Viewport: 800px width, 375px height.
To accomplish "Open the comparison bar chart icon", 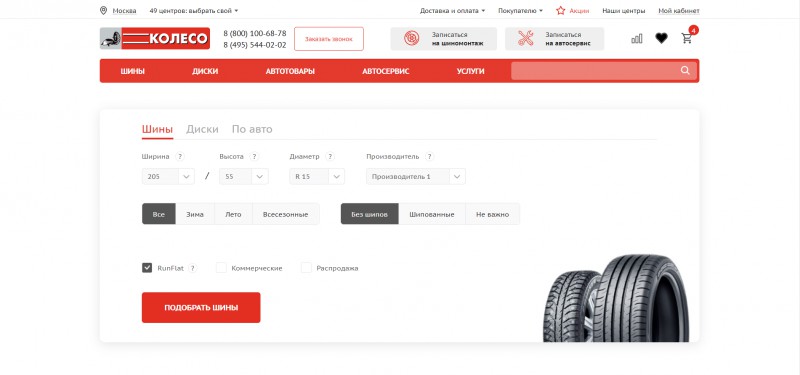I will 637,38.
